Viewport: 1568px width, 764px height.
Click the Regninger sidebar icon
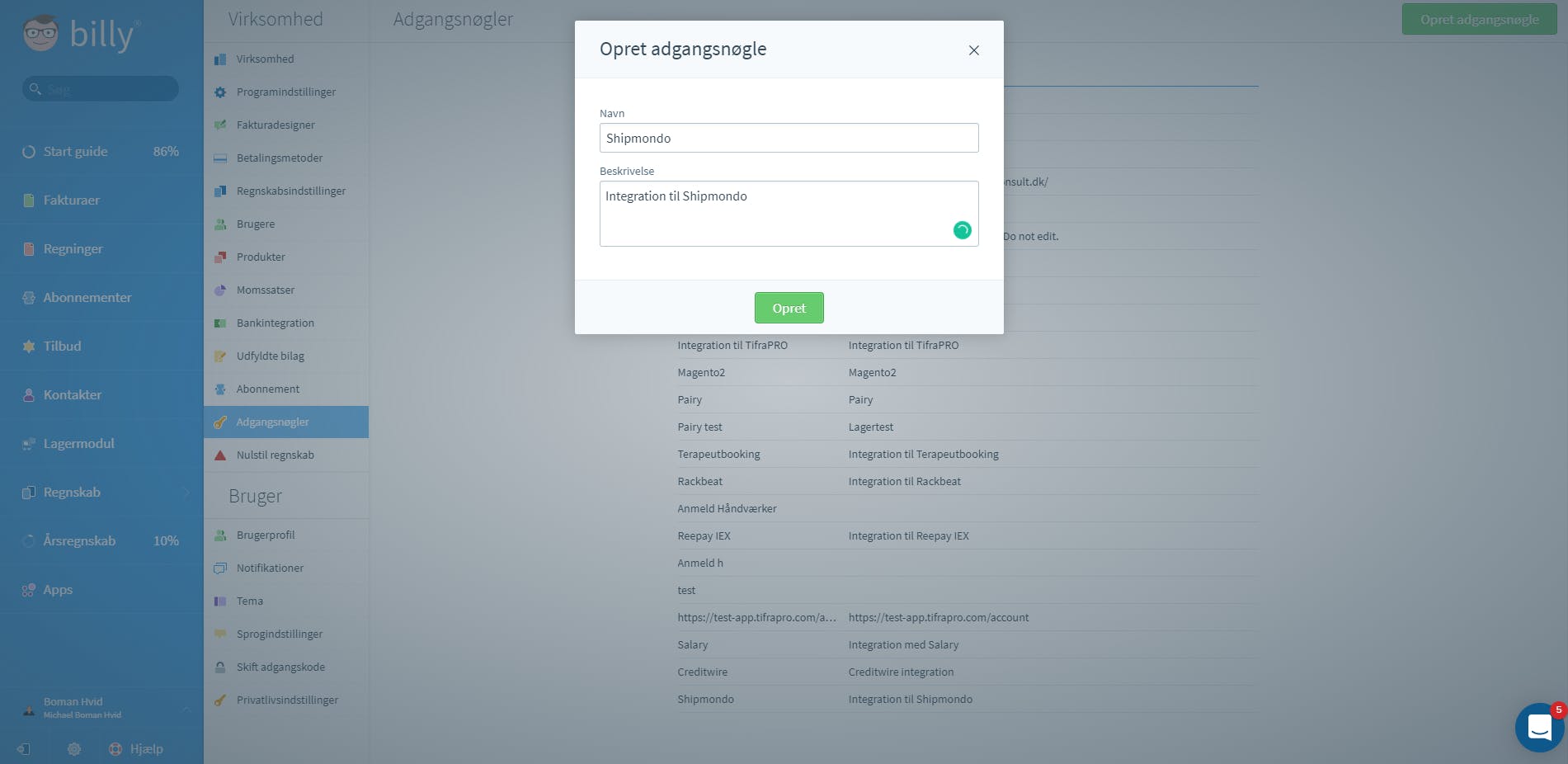pos(29,249)
